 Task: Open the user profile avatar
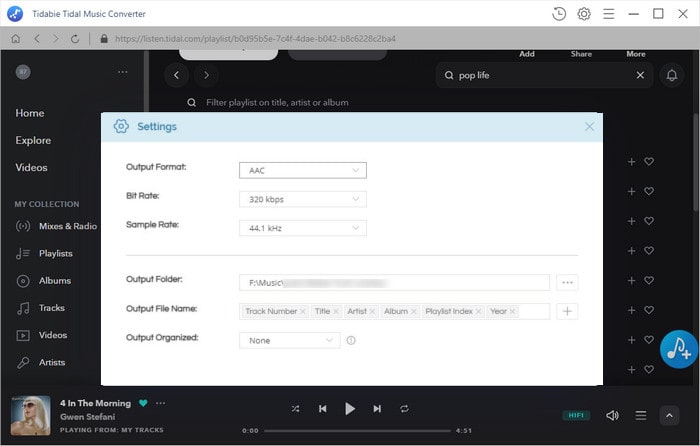[x=23, y=72]
